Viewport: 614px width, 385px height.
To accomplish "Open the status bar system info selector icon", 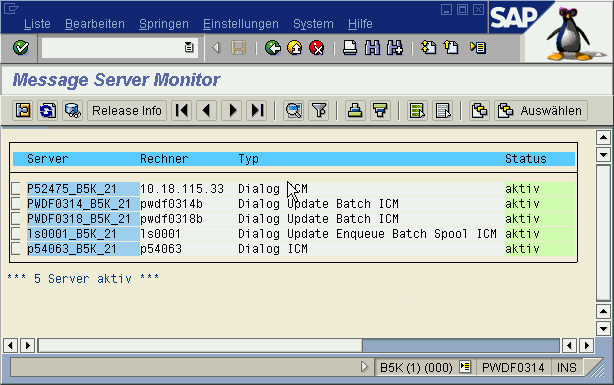I will (465, 367).
